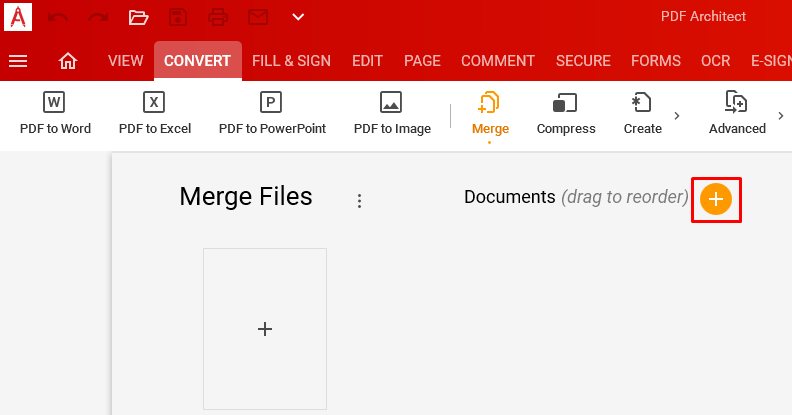Click the empty document placeholder with plus
Image resolution: width=792 pixels, height=415 pixels.
tap(265, 329)
